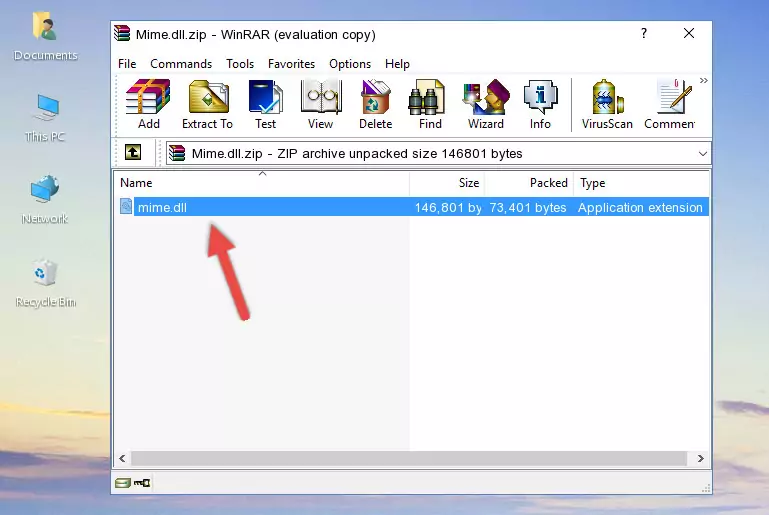The width and height of the screenshot is (769, 515).
Task: Click the 146,801 size value
Action: pos(448,207)
